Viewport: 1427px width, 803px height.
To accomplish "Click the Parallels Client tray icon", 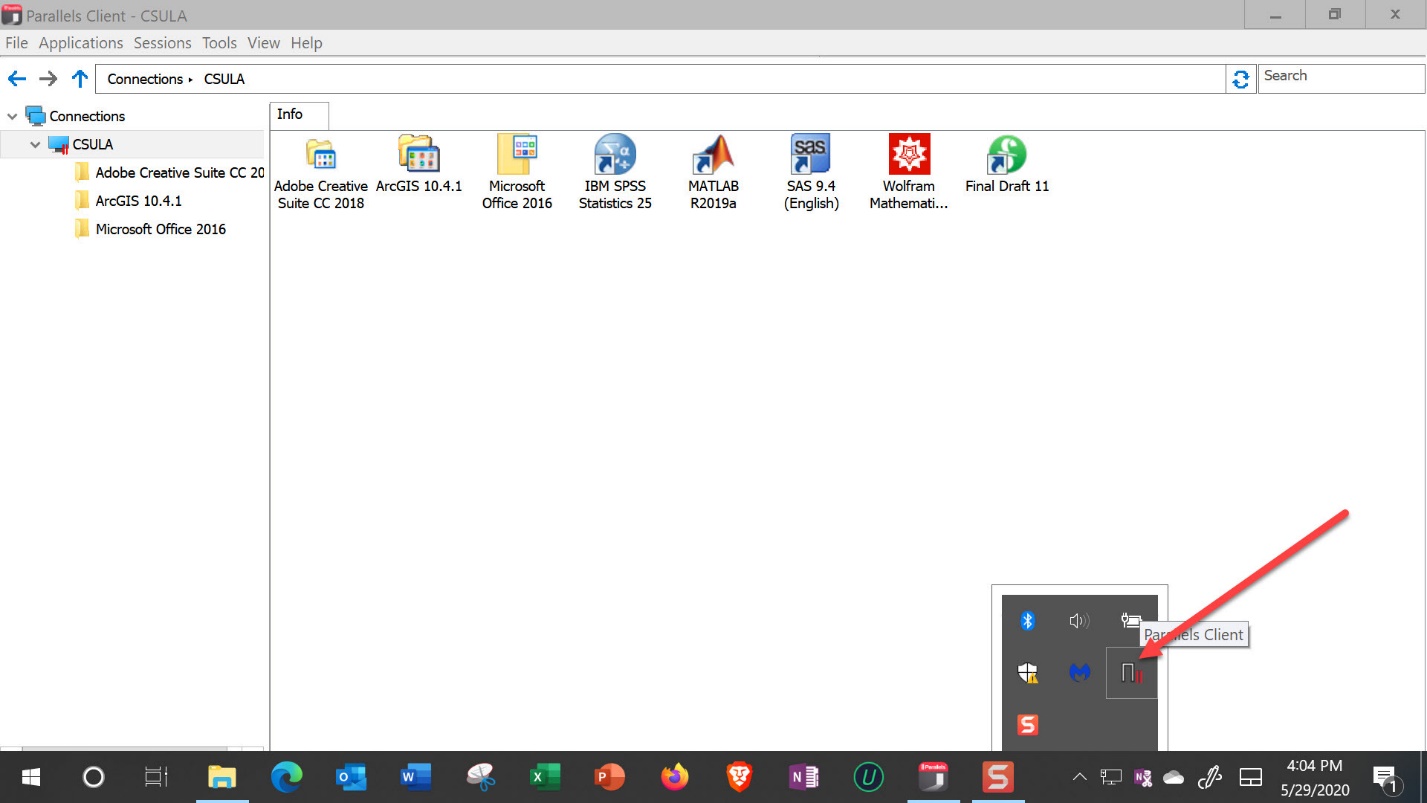I will [1131, 673].
